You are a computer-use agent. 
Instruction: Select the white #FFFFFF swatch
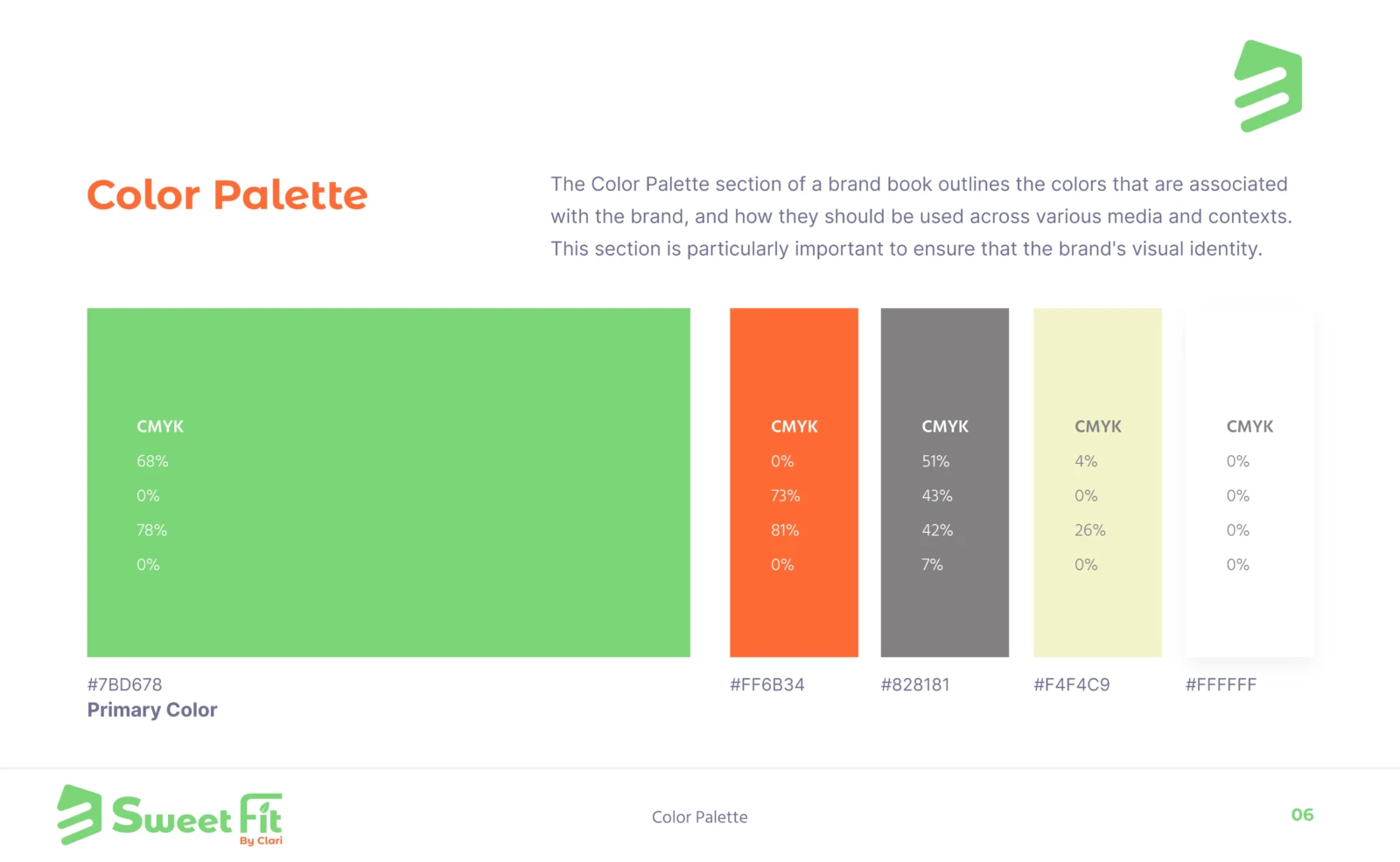point(1249,482)
